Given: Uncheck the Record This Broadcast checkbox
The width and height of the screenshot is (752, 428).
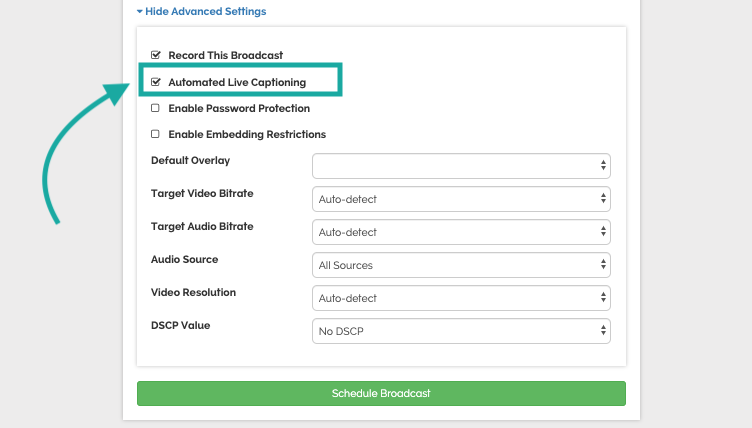Looking at the screenshot, I should point(155,55).
